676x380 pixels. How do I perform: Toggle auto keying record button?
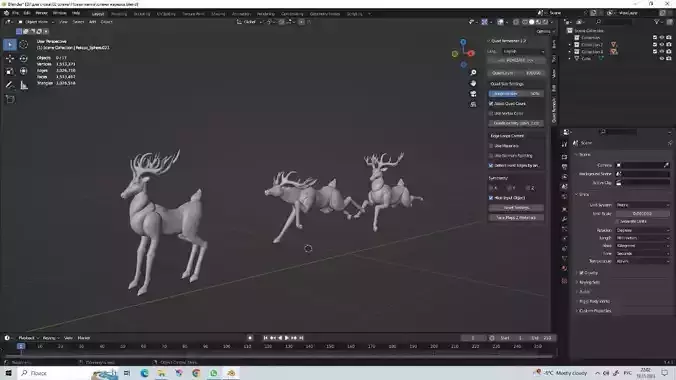click(250, 338)
